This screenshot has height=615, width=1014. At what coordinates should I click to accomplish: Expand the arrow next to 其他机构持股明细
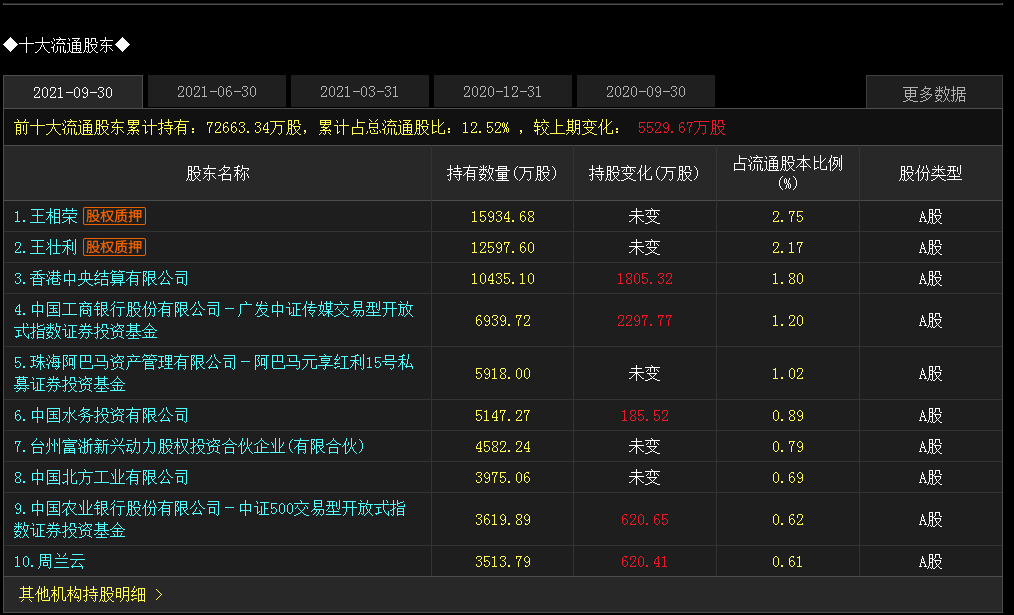(159, 594)
